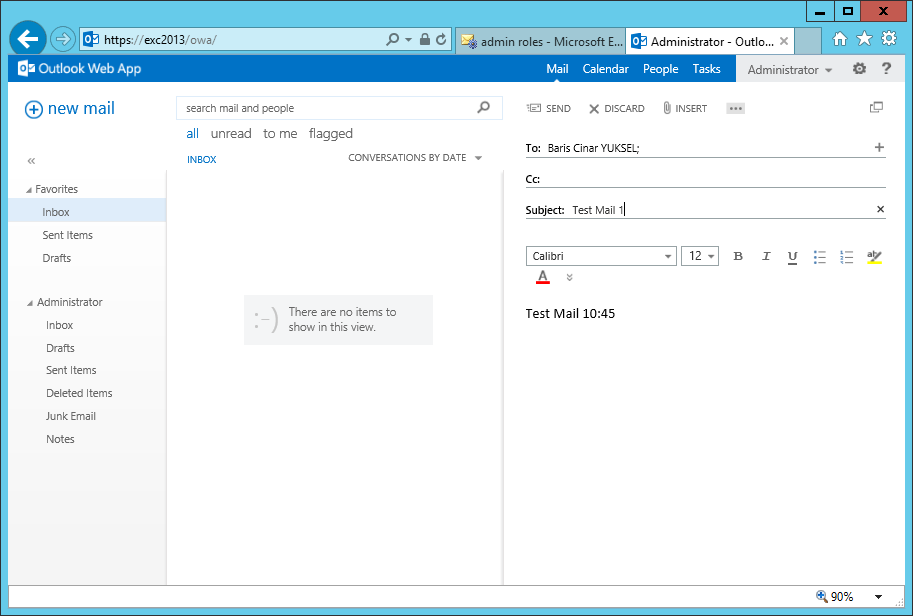Collapse the folder pane with double chevron
Viewport: 913px width, 616px height.
(x=31, y=161)
